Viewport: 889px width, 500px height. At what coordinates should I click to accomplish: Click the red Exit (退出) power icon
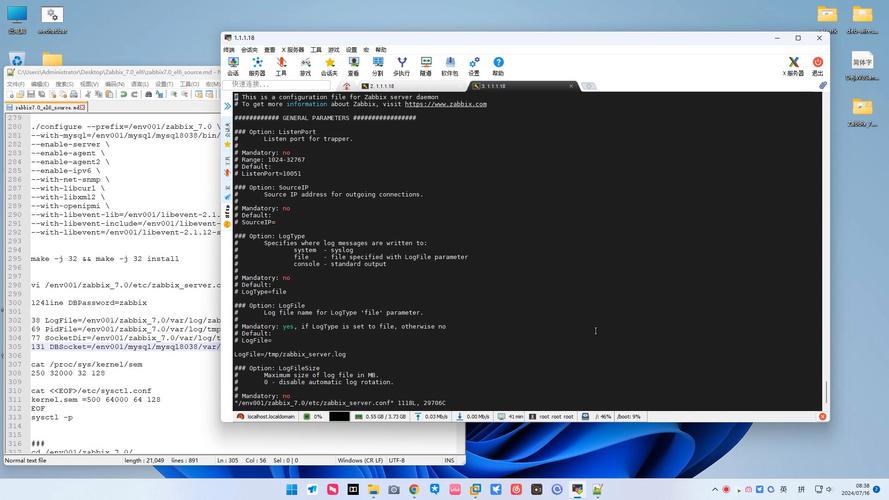[818, 66]
